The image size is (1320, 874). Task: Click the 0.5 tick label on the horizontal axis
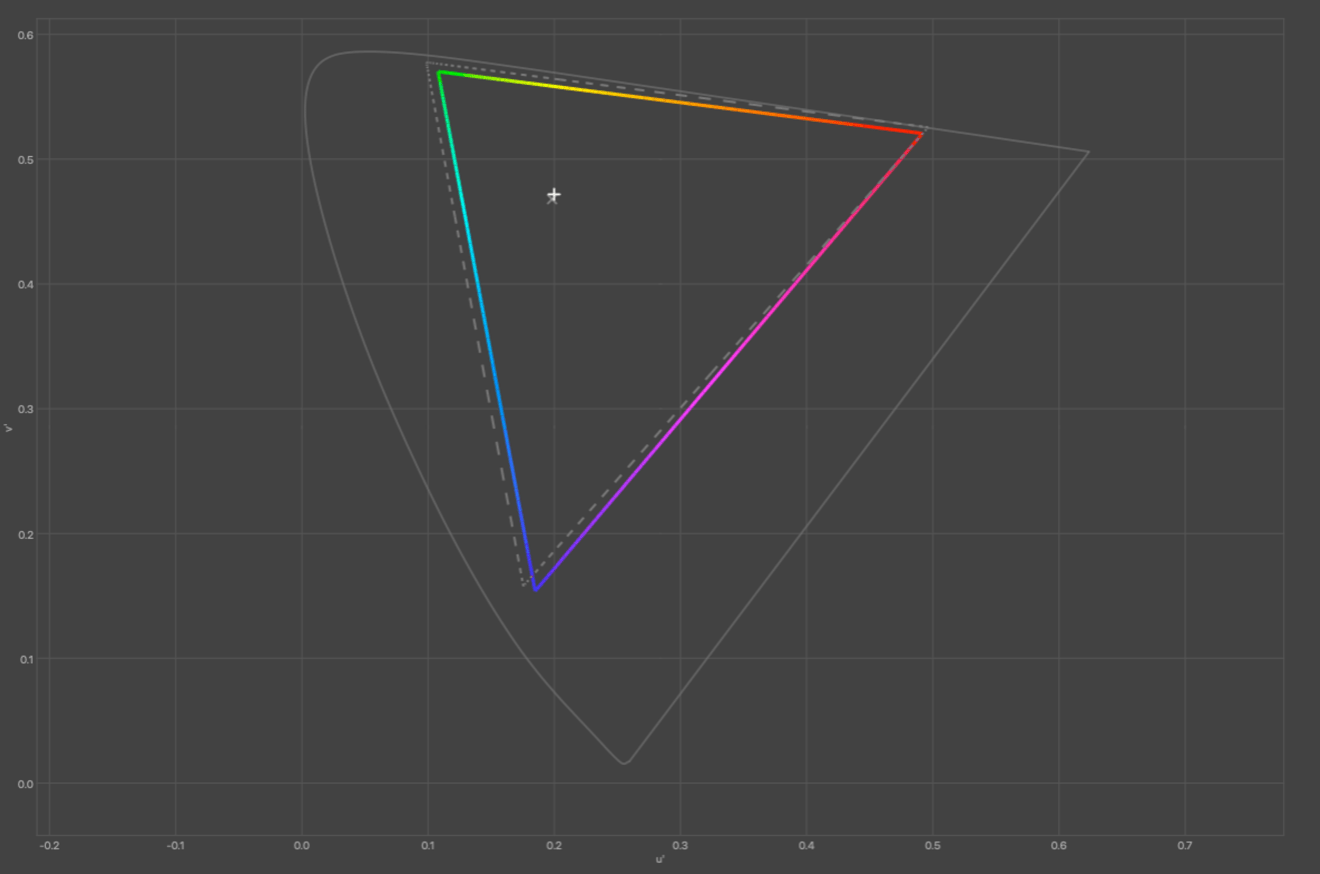[x=933, y=846]
